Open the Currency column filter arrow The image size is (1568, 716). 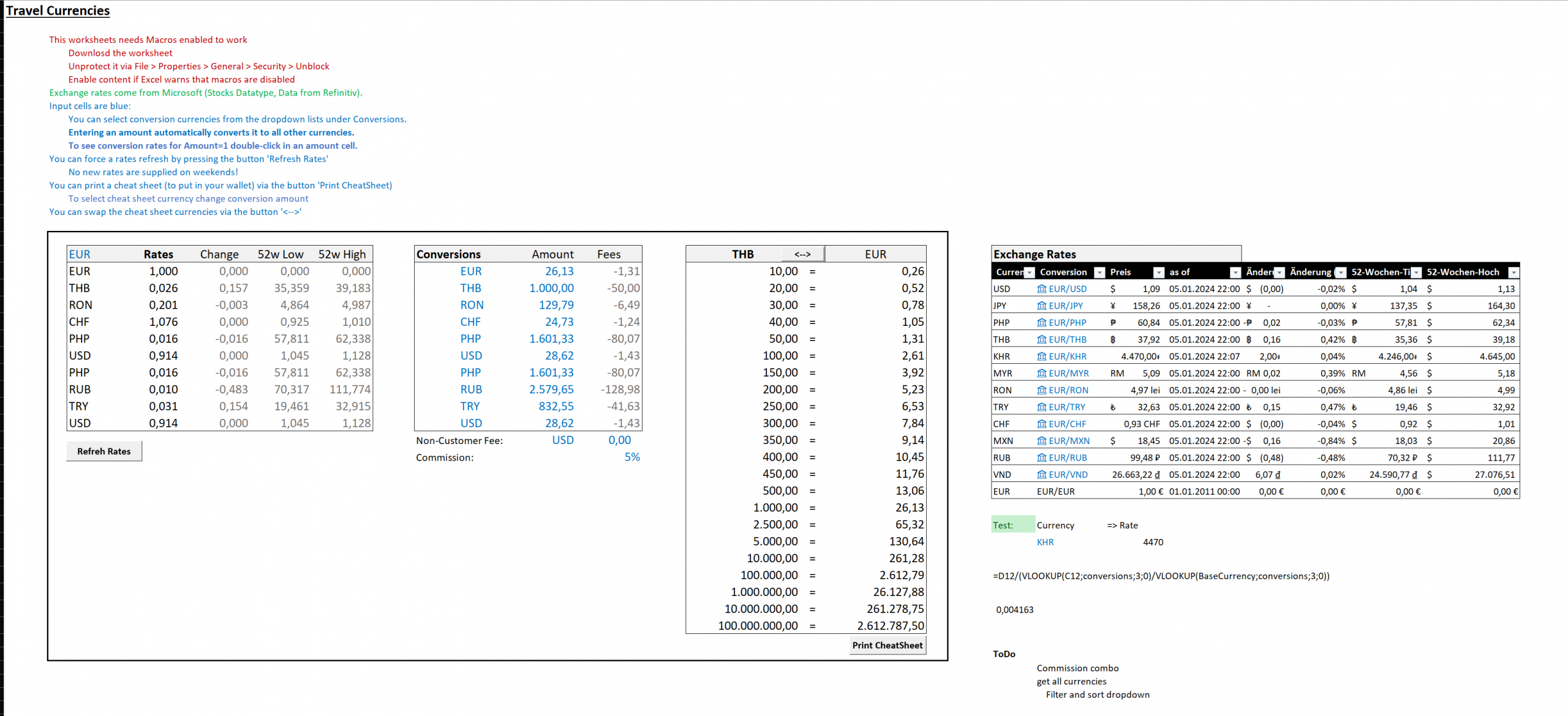(1030, 273)
